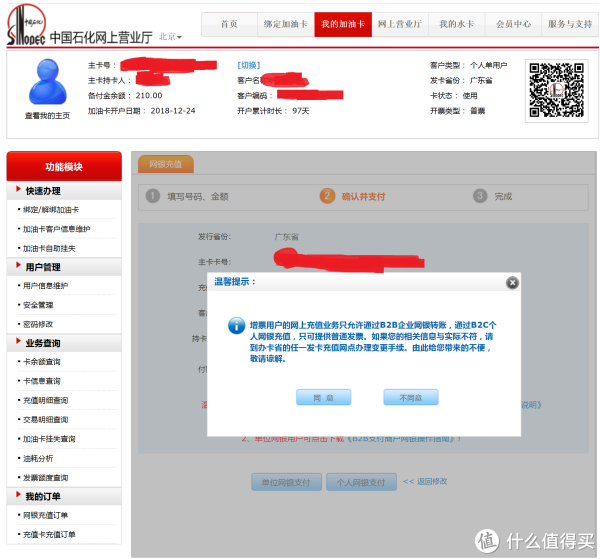The image size is (600, 559).
Task: Click step 1 circle 填写号码、金额
Action: tap(153, 196)
